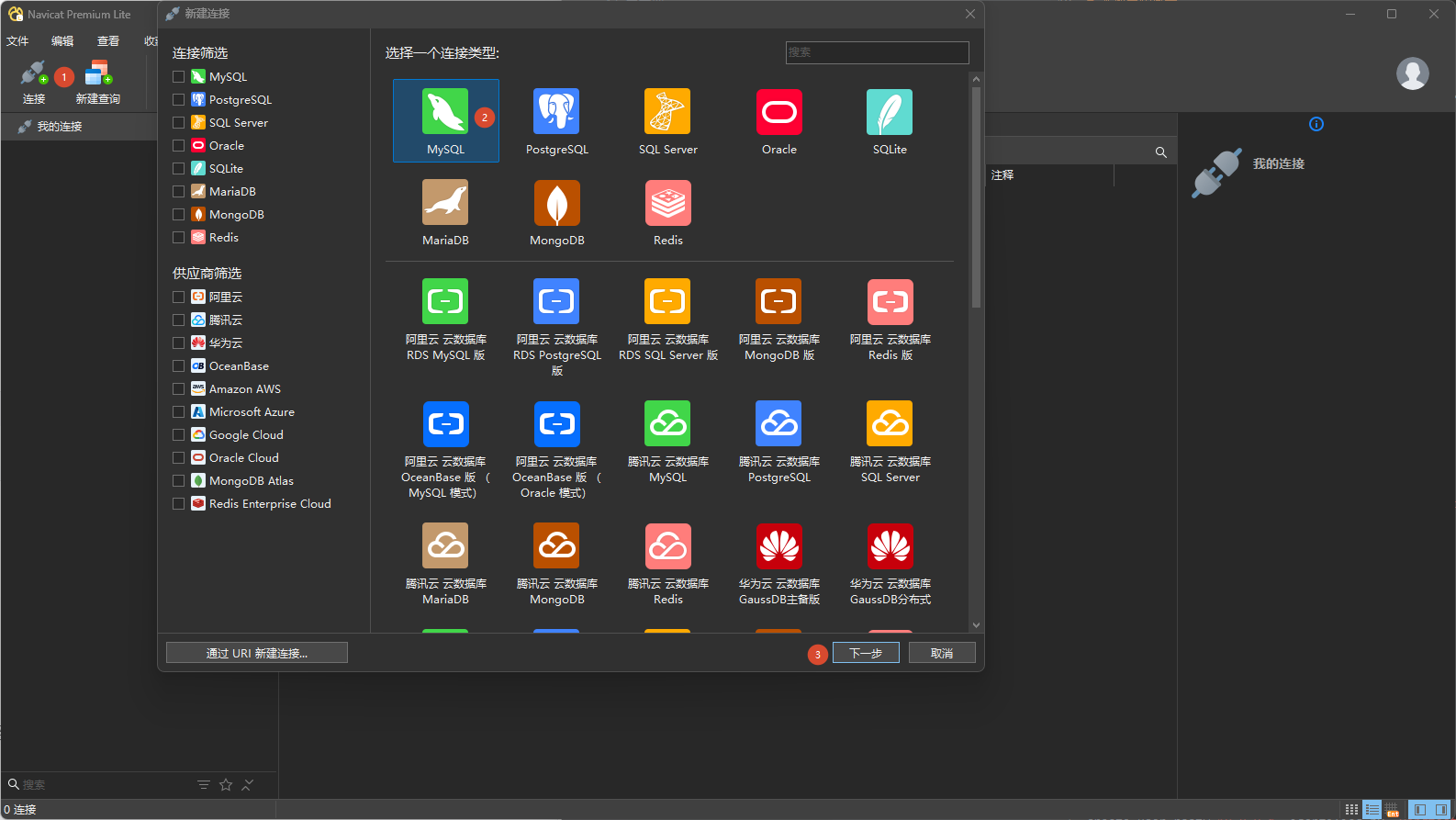Click the blue info icon in right panel

[1316, 124]
